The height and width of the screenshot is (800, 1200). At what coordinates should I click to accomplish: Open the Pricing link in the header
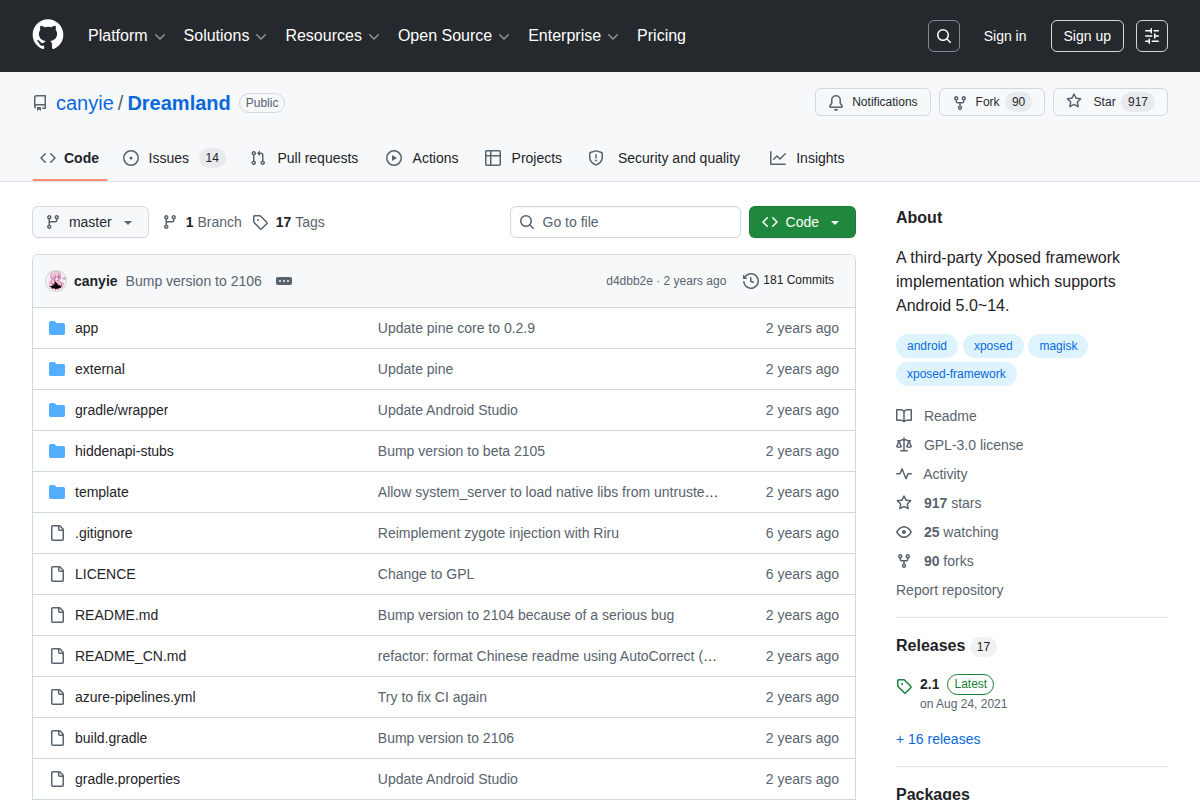(x=661, y=36)
